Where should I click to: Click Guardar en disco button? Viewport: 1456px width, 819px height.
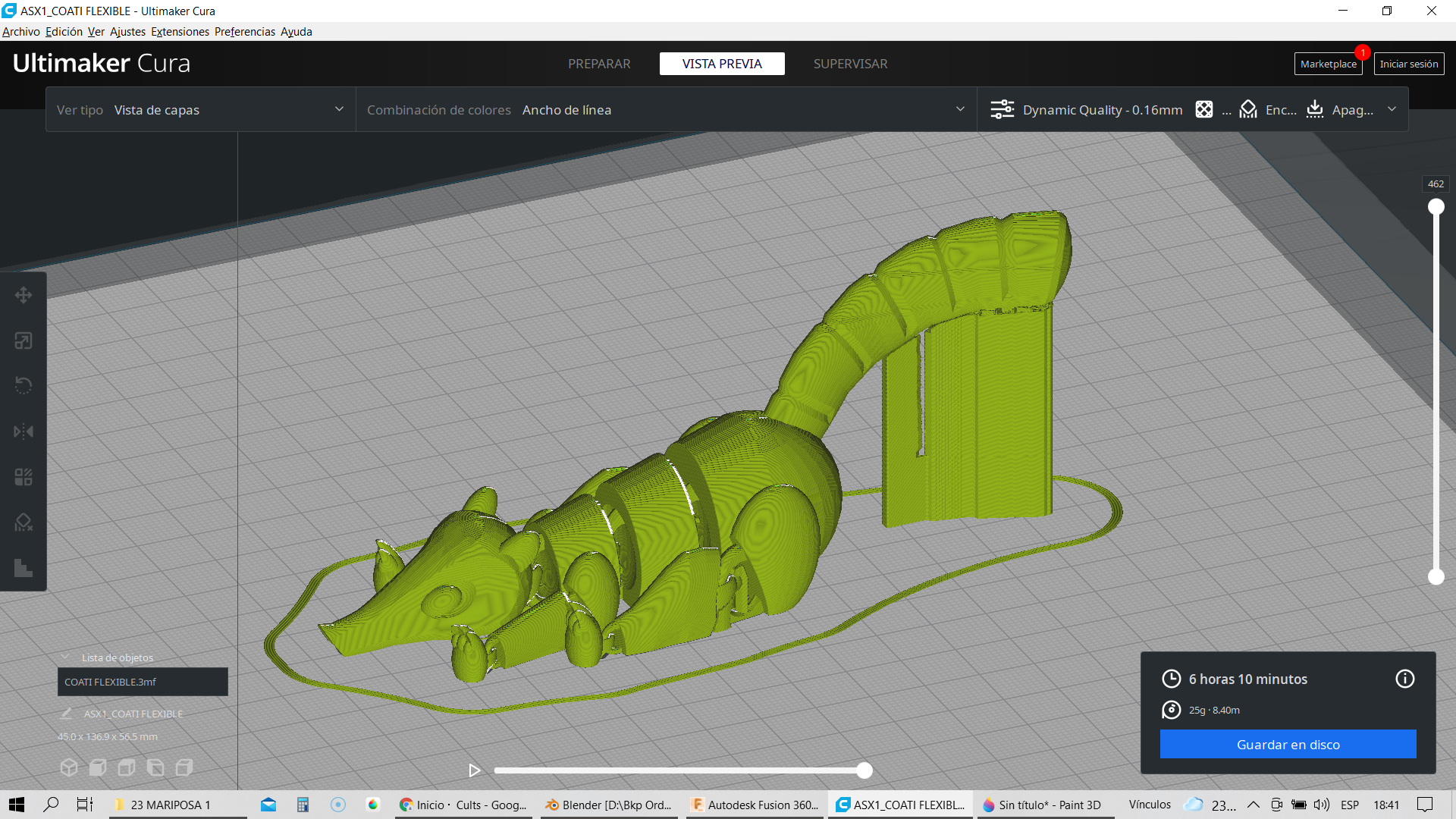1288,745
